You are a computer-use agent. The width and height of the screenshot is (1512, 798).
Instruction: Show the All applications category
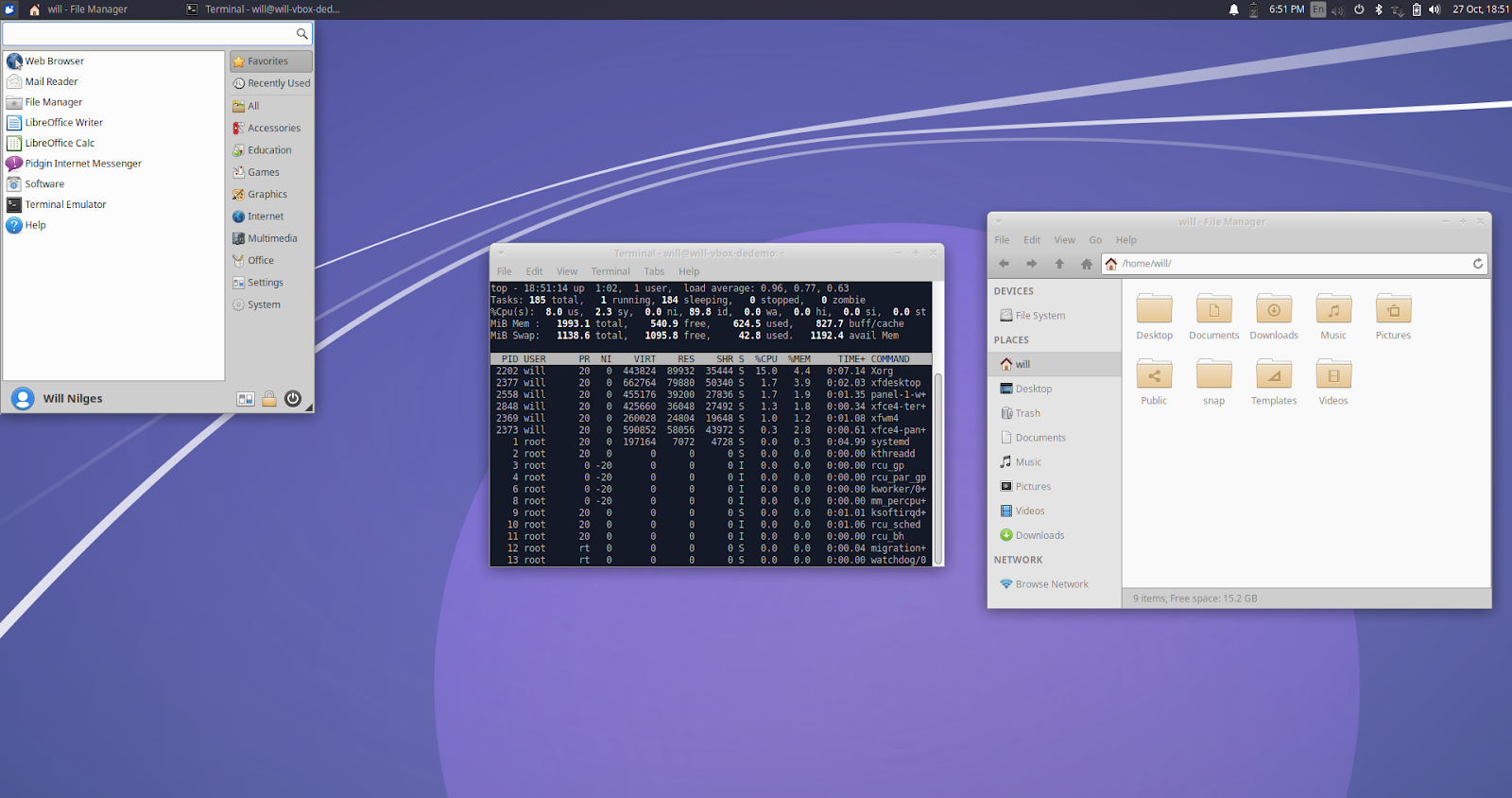tap(271, 106)
